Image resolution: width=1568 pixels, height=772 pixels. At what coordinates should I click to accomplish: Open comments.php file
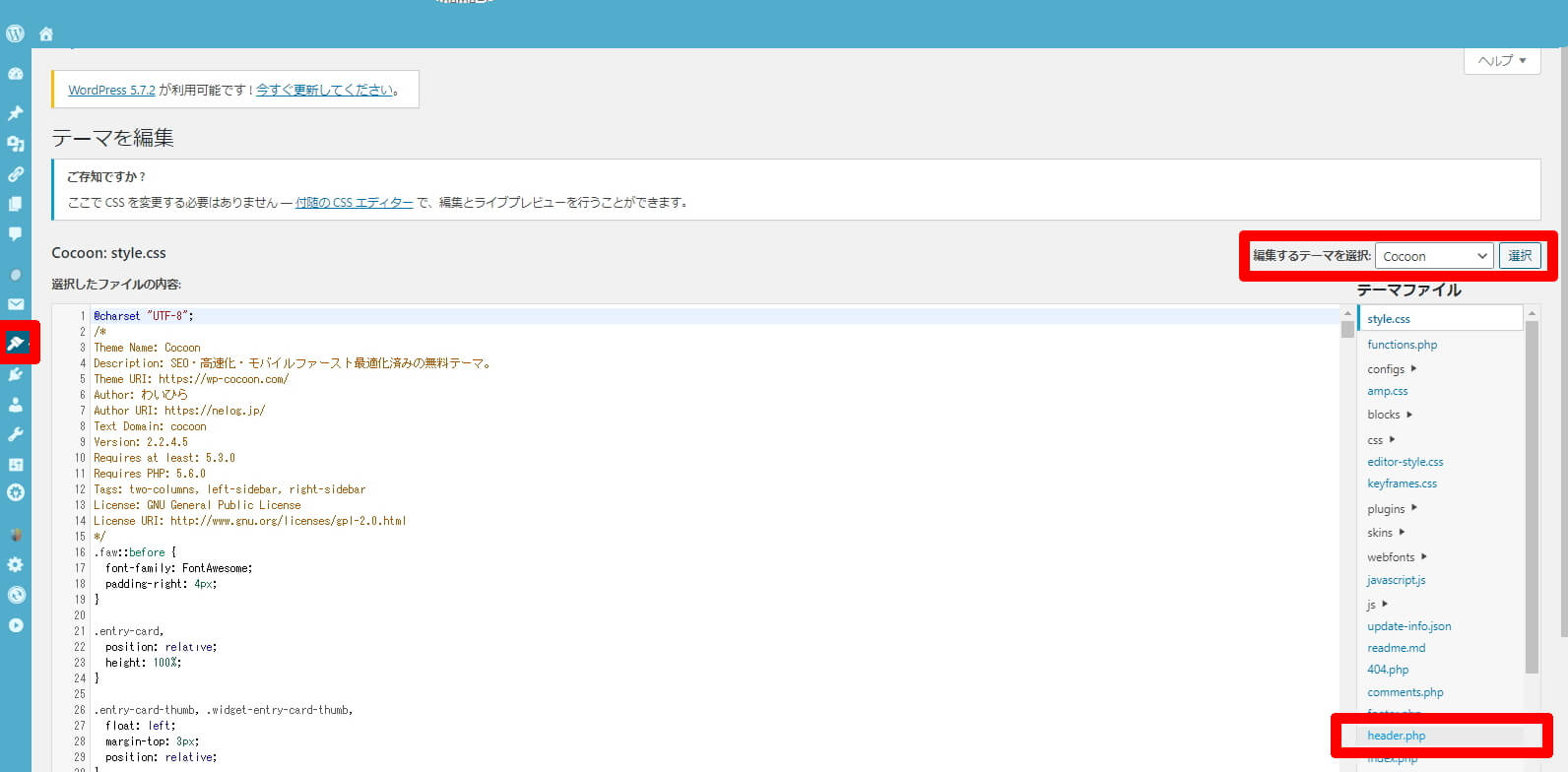(x=1405, y=692)
